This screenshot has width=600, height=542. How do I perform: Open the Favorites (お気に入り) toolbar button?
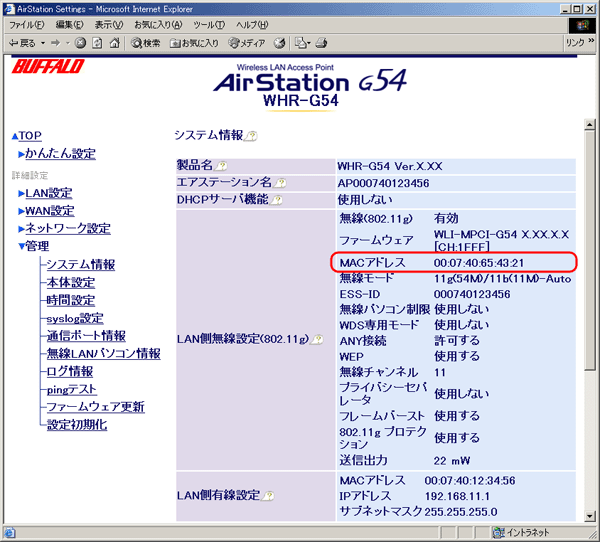click(194, 43)
